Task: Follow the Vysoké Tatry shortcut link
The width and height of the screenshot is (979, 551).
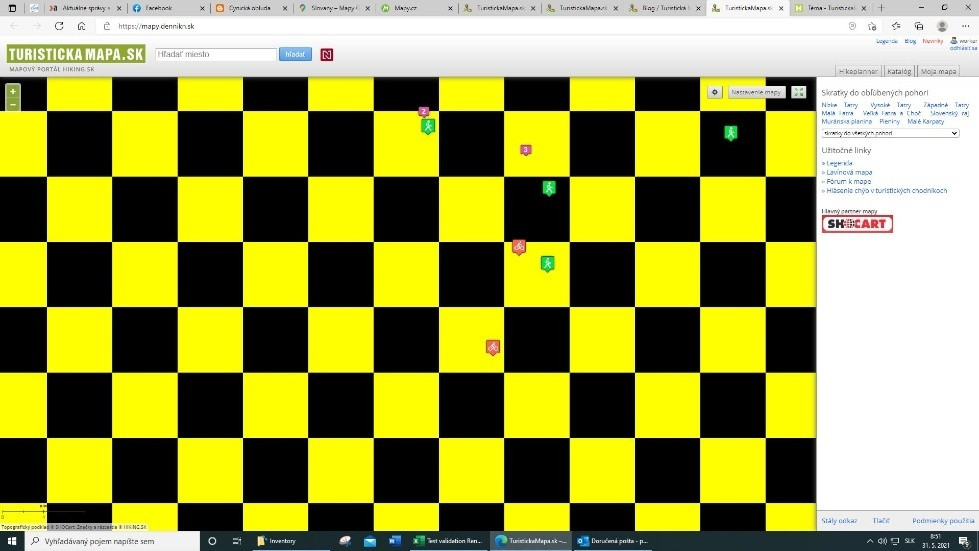Action: (890, 104)
